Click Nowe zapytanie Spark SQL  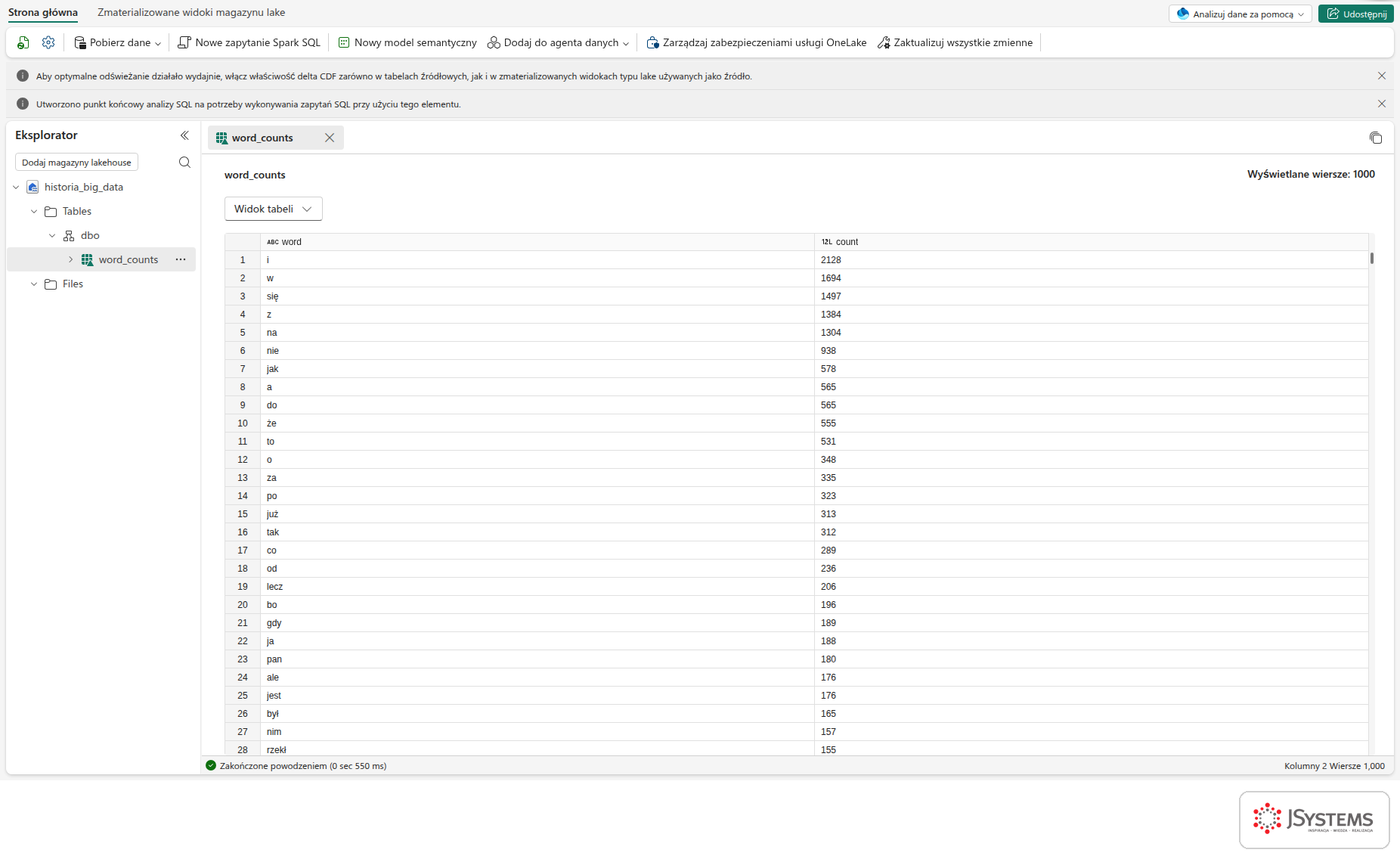(x=249, y=43)
